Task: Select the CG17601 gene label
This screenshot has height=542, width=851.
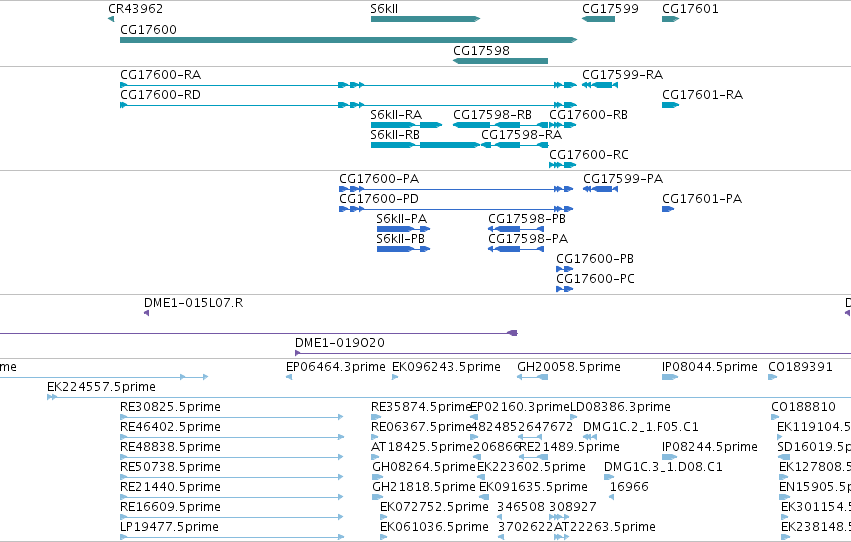Action: point(690,9)
